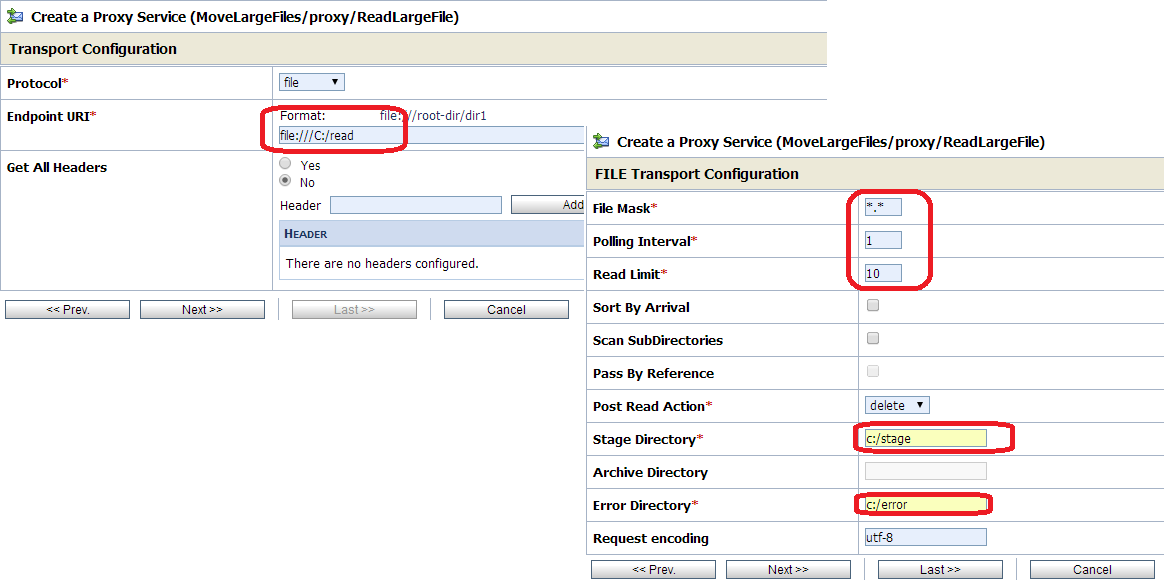Click the Add button next to Header field

pyautogui.click(x=546, y=205)
